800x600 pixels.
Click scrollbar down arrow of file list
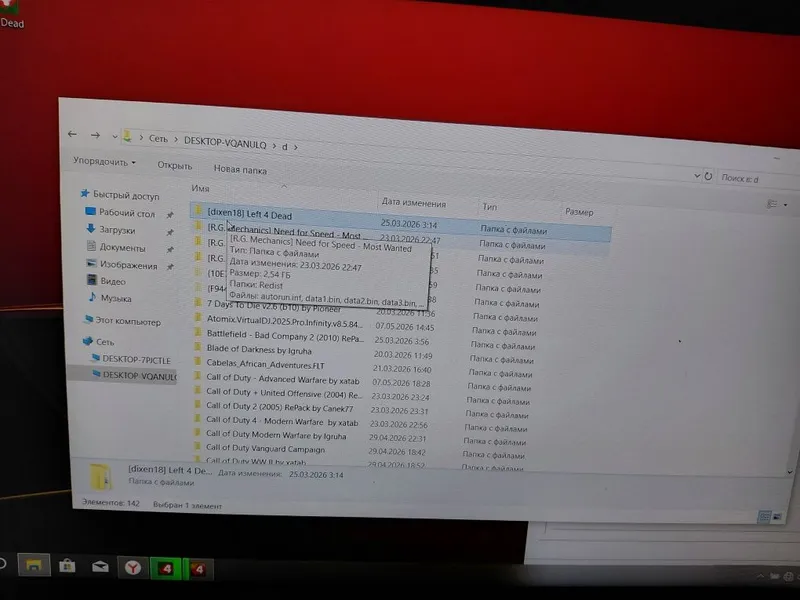tap(789, 472)
